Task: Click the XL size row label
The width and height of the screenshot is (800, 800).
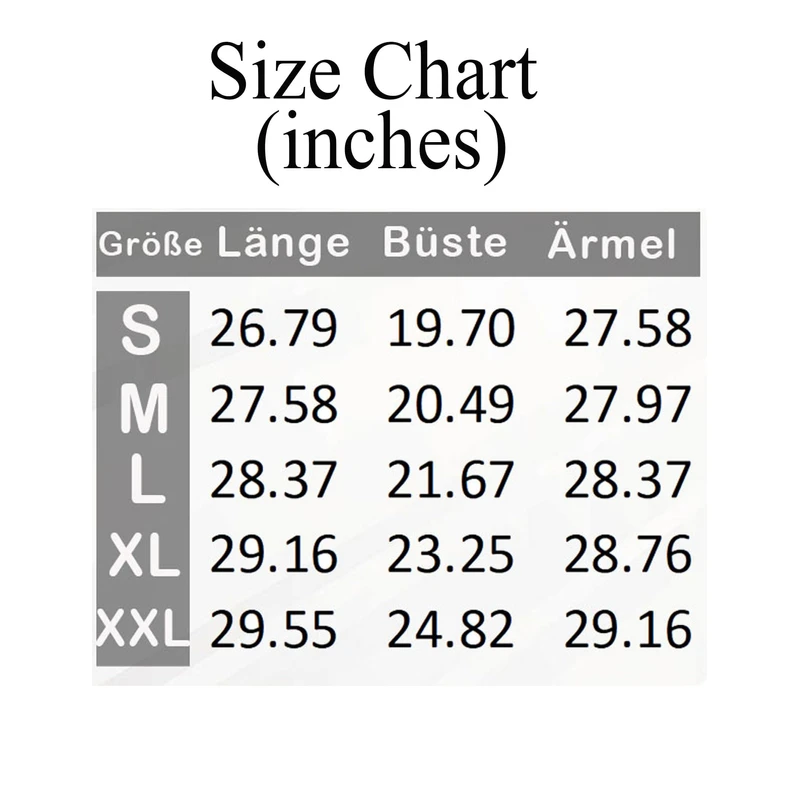Action: pyautogui.click(x=143, y=557)
